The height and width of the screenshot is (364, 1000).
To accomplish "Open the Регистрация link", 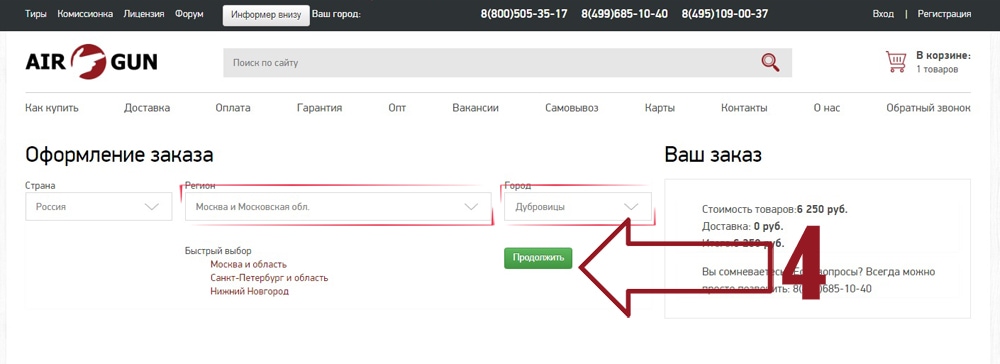I will pyautogui.click(x=945, y=14).
